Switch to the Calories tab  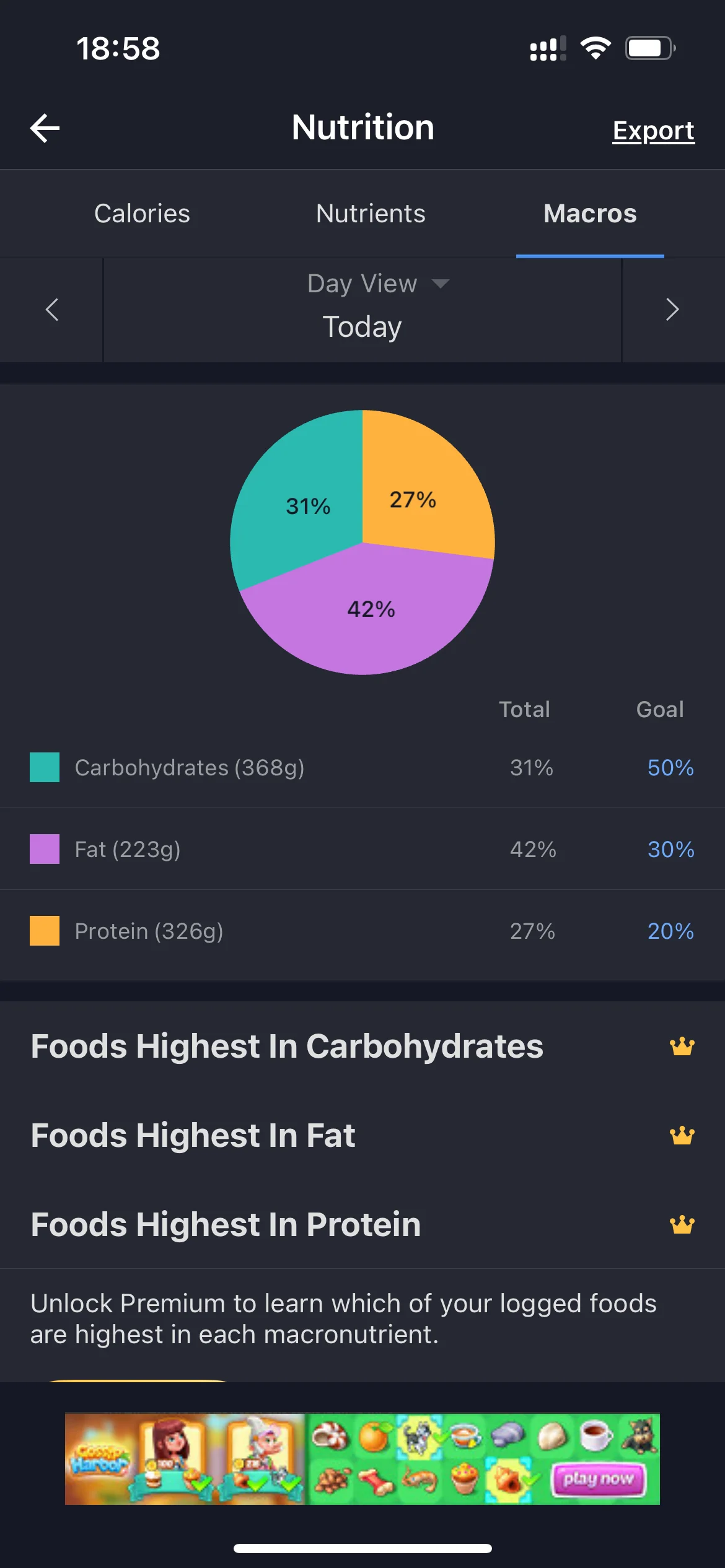coord(142,214)
